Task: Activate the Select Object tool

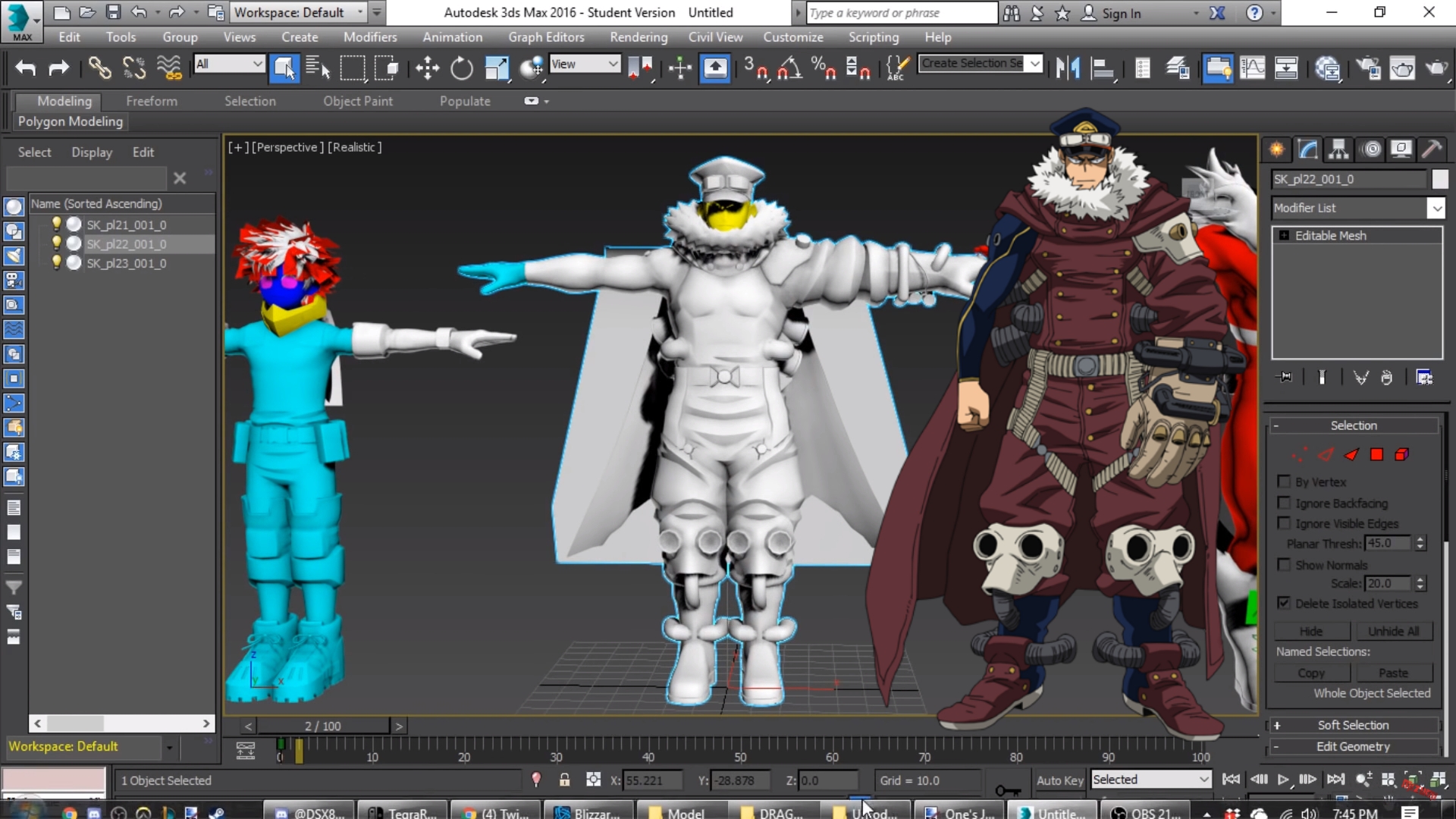Action: pos(284,68)
